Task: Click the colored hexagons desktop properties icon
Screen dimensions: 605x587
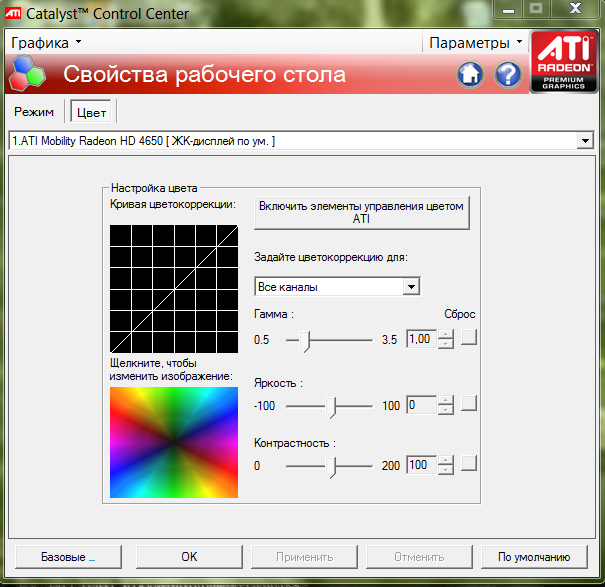Action: (27, 73)
